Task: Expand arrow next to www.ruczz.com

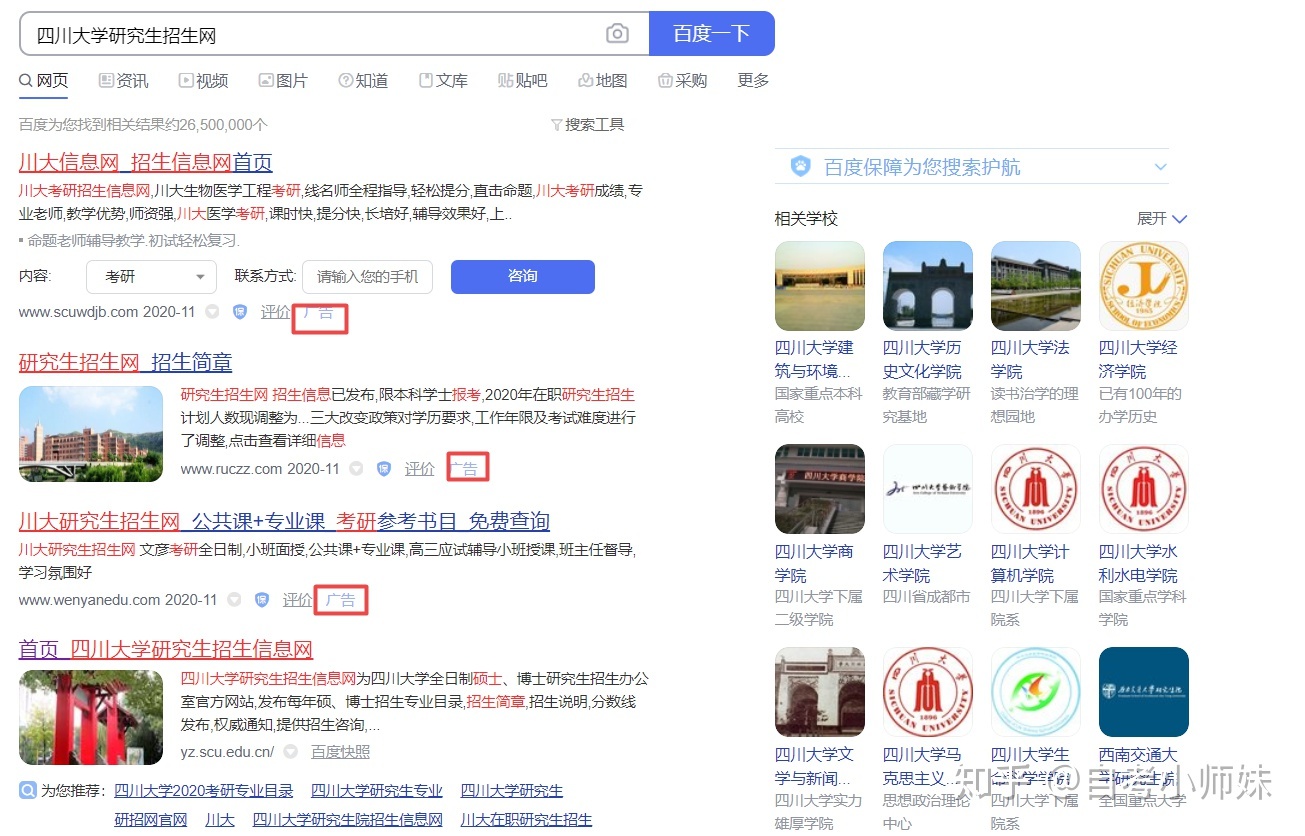Action: (356, 469)
